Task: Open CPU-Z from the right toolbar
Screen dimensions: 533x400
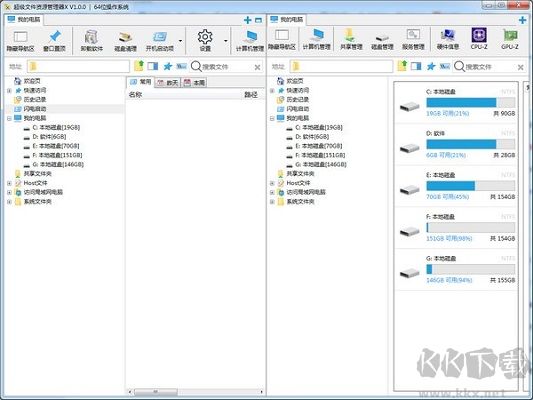Action: pyautogui.click(x=479, y=39)
